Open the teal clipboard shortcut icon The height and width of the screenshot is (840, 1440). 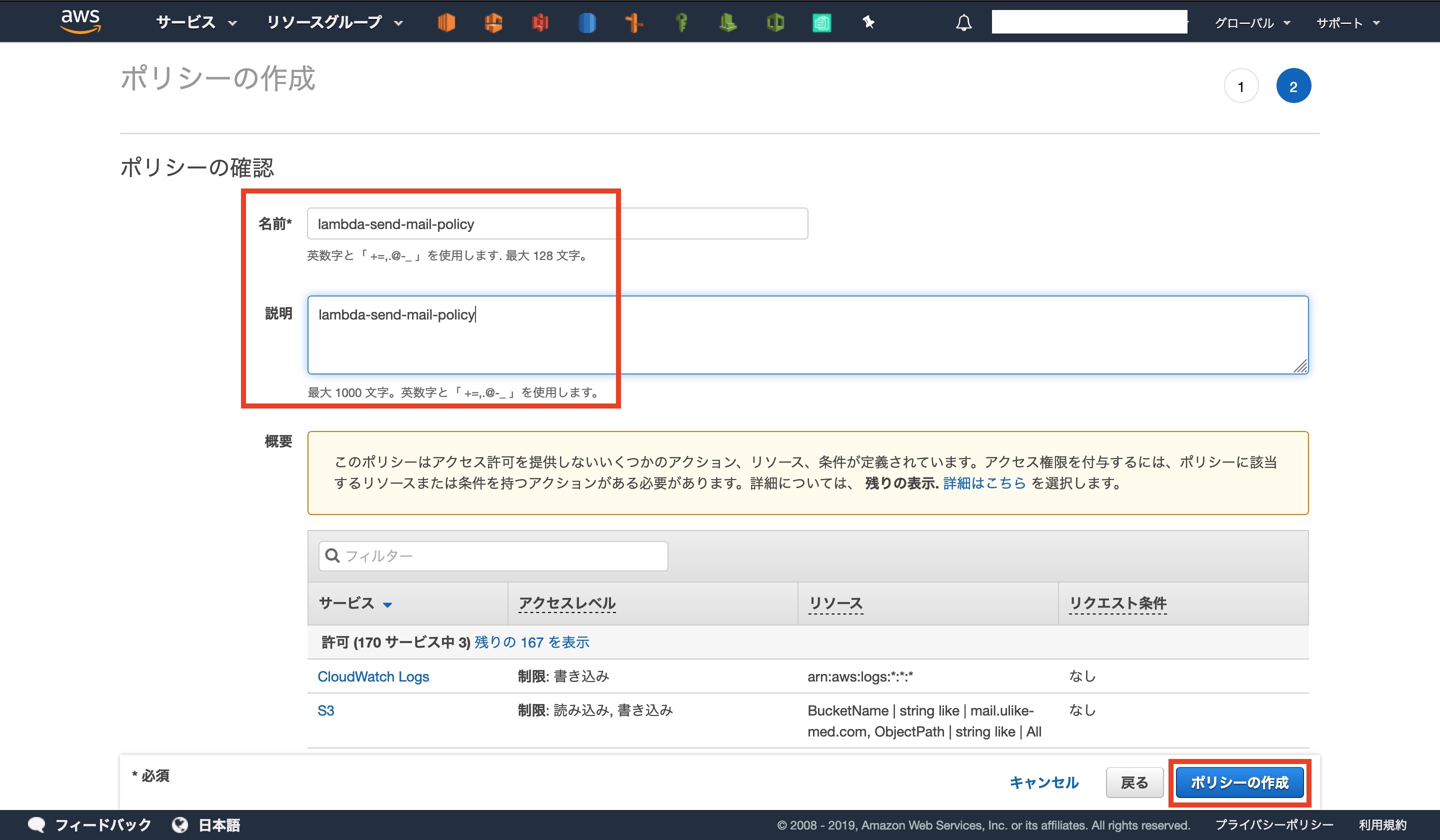point(821,23)
